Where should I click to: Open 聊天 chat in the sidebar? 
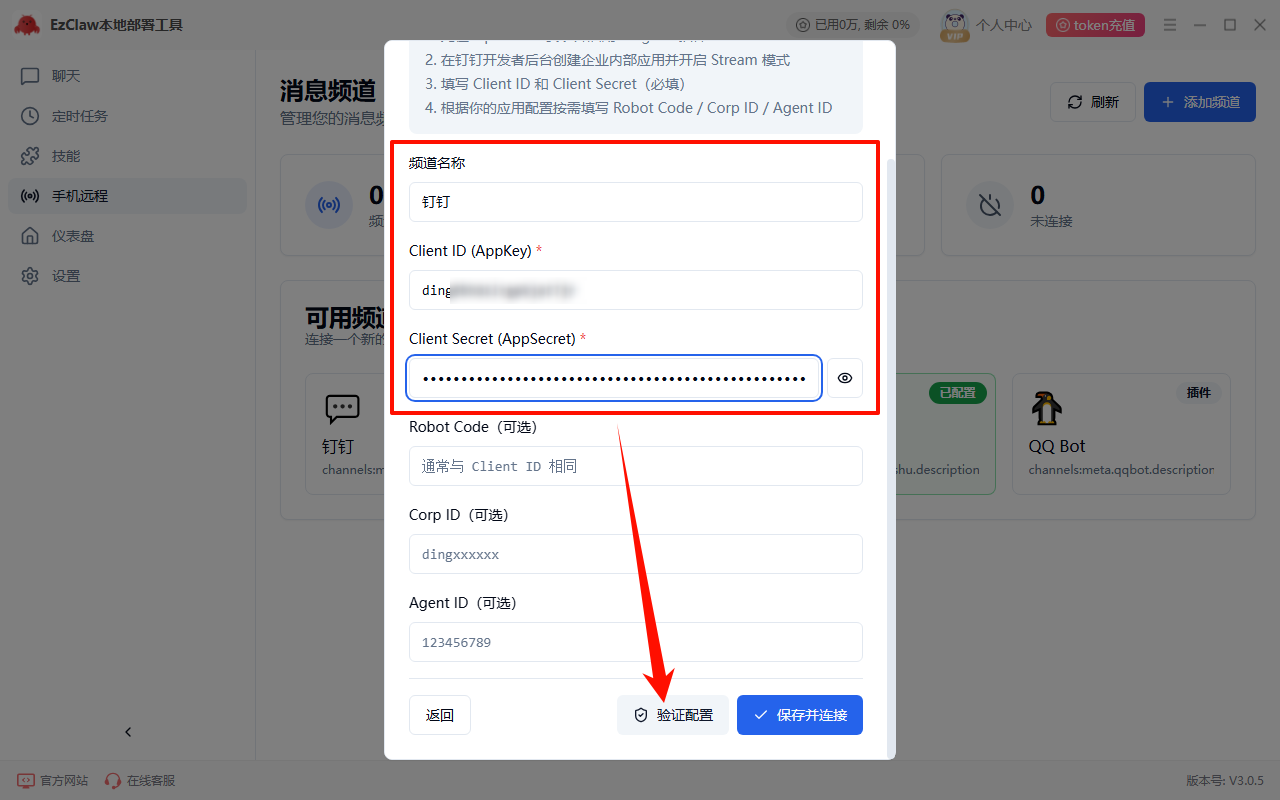pos(66,76)
